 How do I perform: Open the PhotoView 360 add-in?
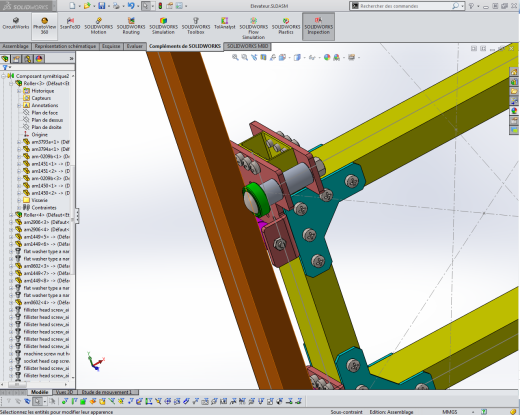click(x=44, y=26)
